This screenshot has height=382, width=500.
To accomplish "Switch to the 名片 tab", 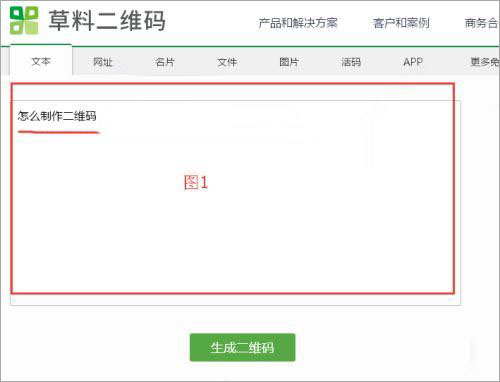I will (165, 62).
